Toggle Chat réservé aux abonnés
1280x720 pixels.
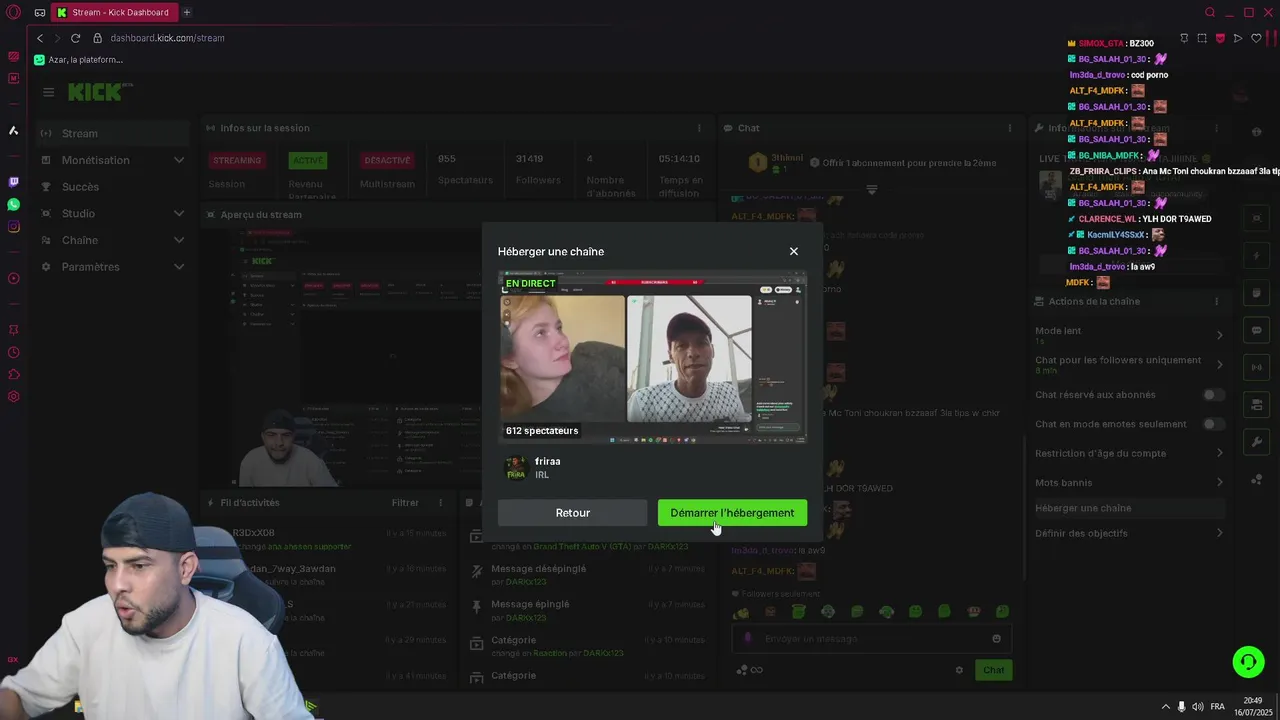point(1213,395)
